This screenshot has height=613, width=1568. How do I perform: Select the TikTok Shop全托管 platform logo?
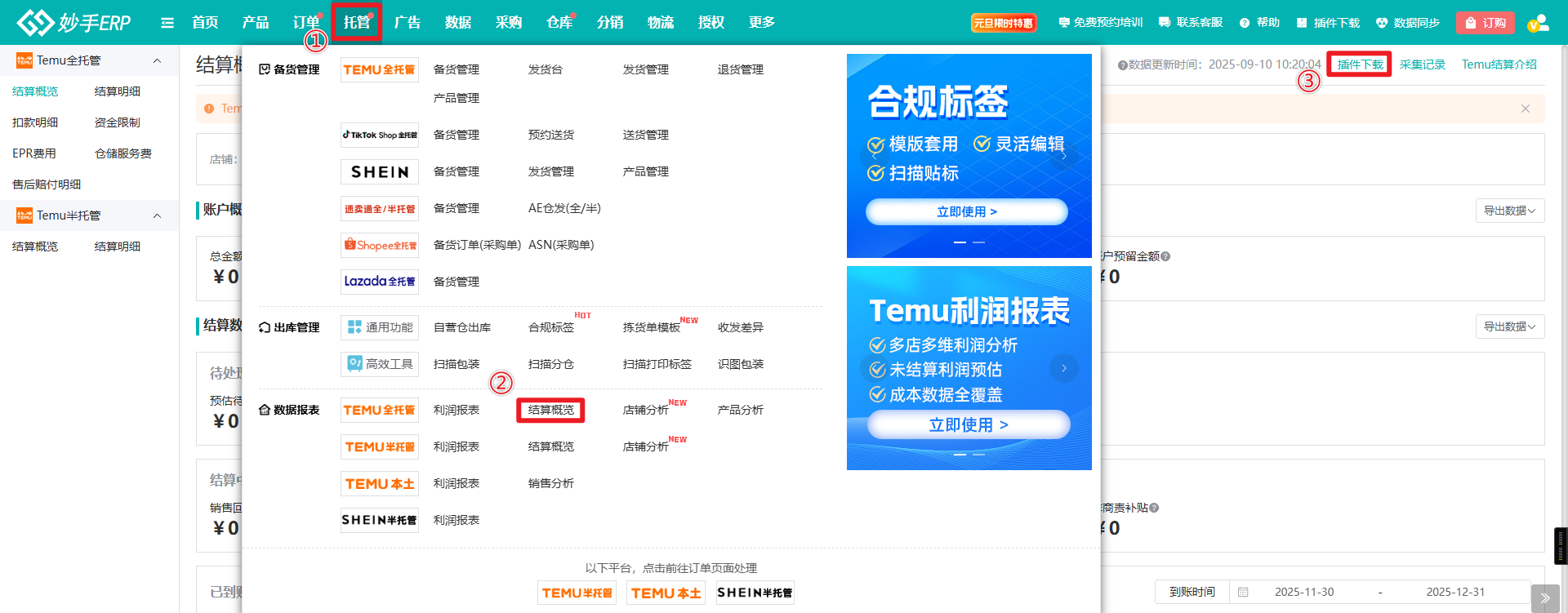coord(380,135)
